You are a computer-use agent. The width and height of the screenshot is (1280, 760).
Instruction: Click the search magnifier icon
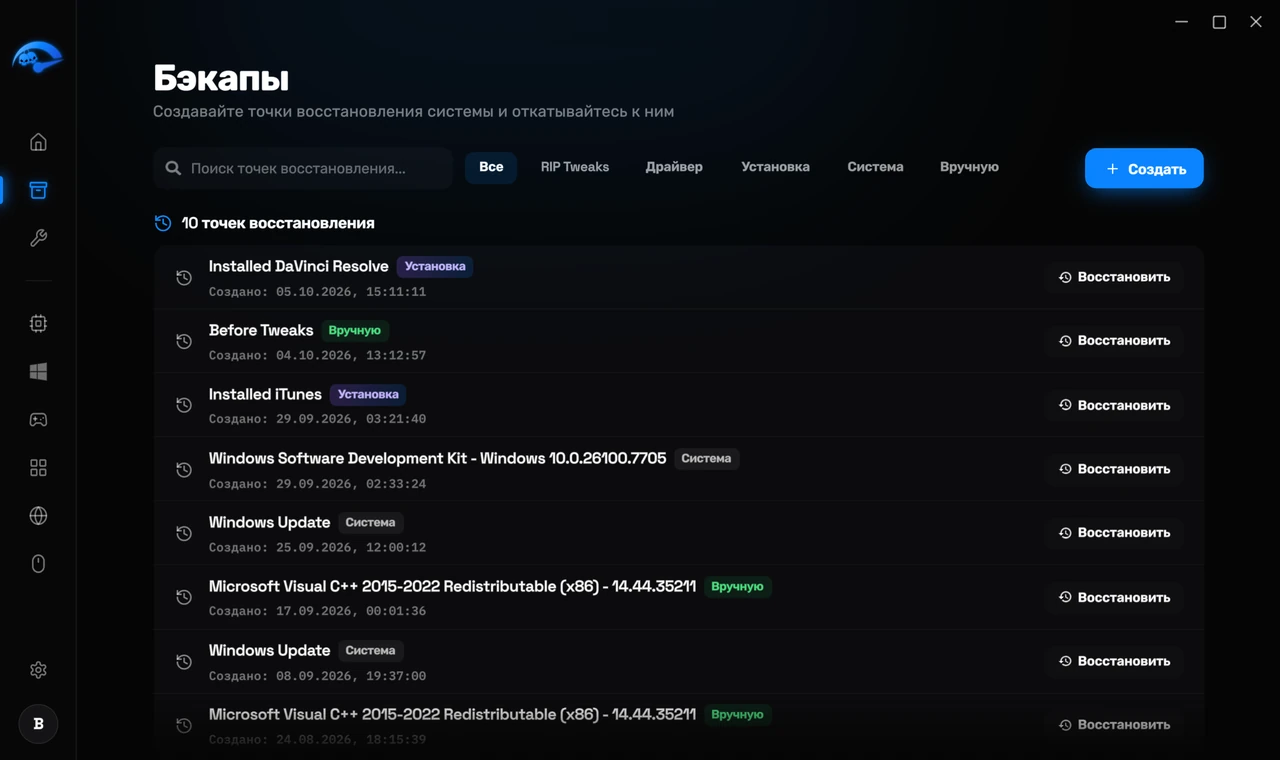point(173,168)
